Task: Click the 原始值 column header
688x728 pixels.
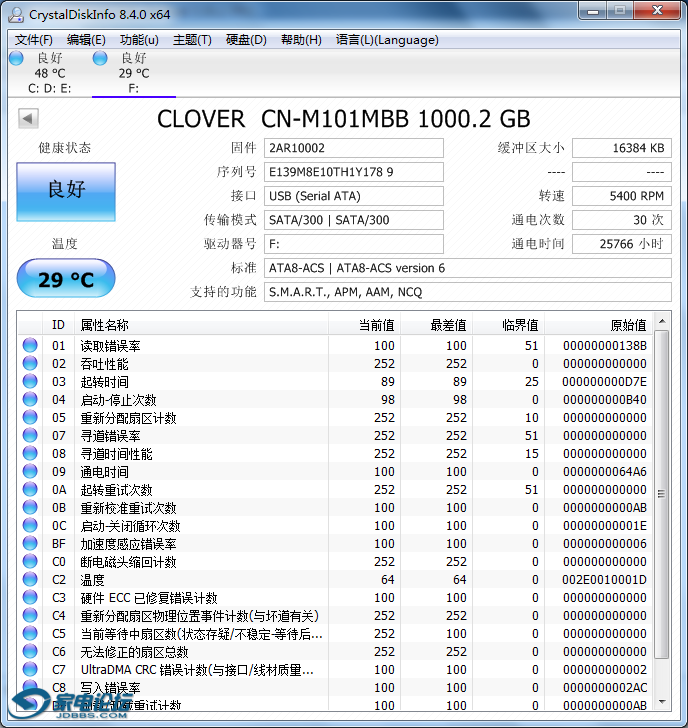Action: [x=599, y=325]
